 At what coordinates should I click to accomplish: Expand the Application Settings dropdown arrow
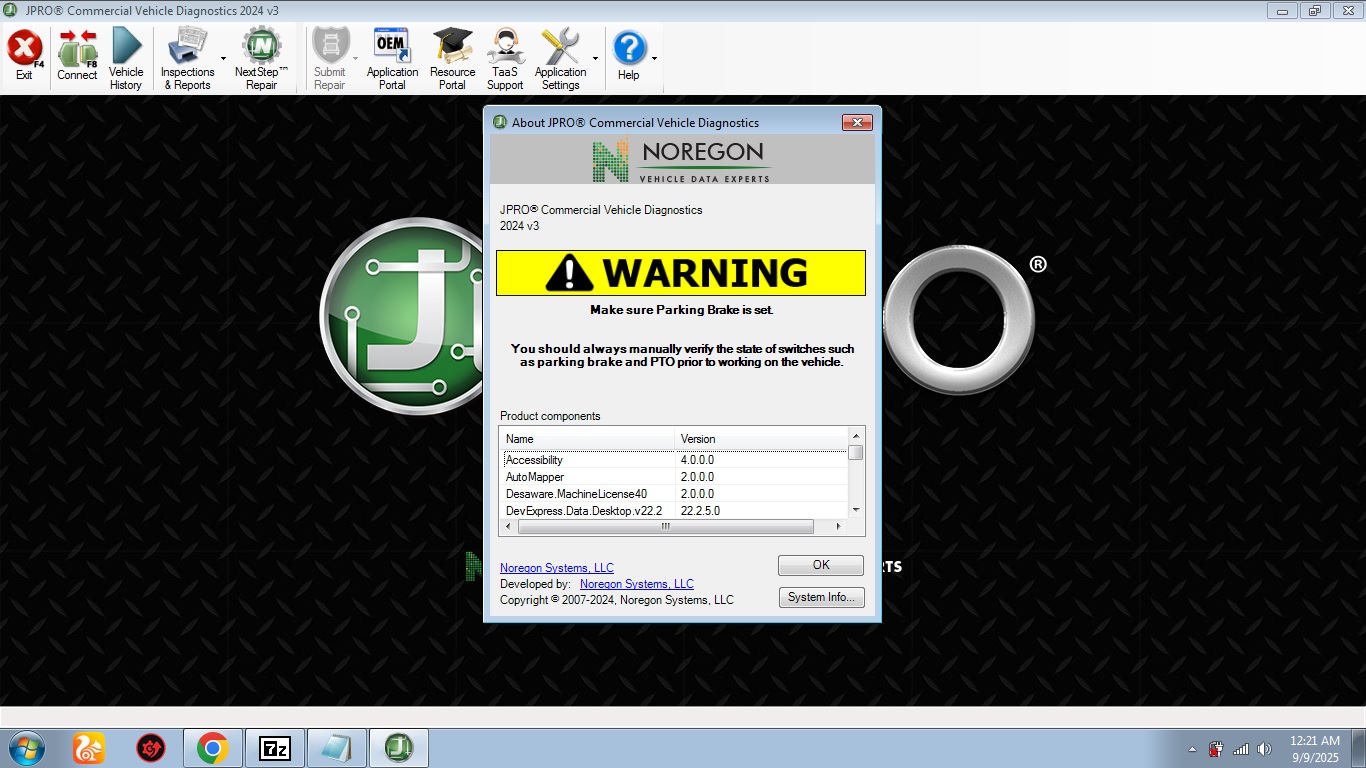(x=595, y=59)
